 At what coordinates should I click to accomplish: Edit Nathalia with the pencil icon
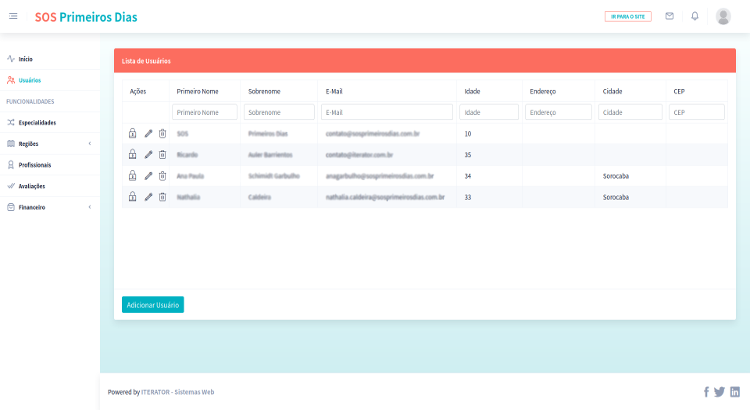(148, 197)
